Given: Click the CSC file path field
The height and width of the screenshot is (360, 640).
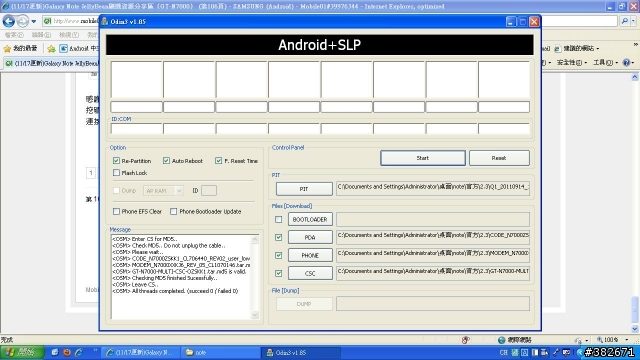Looking at the screenshot, I should [x=433, y=273].
